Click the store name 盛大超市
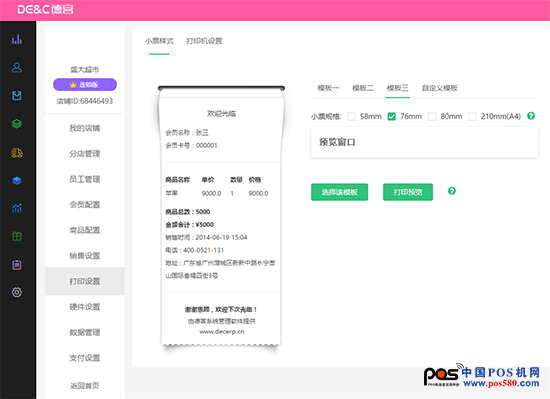 click(85, 69)
